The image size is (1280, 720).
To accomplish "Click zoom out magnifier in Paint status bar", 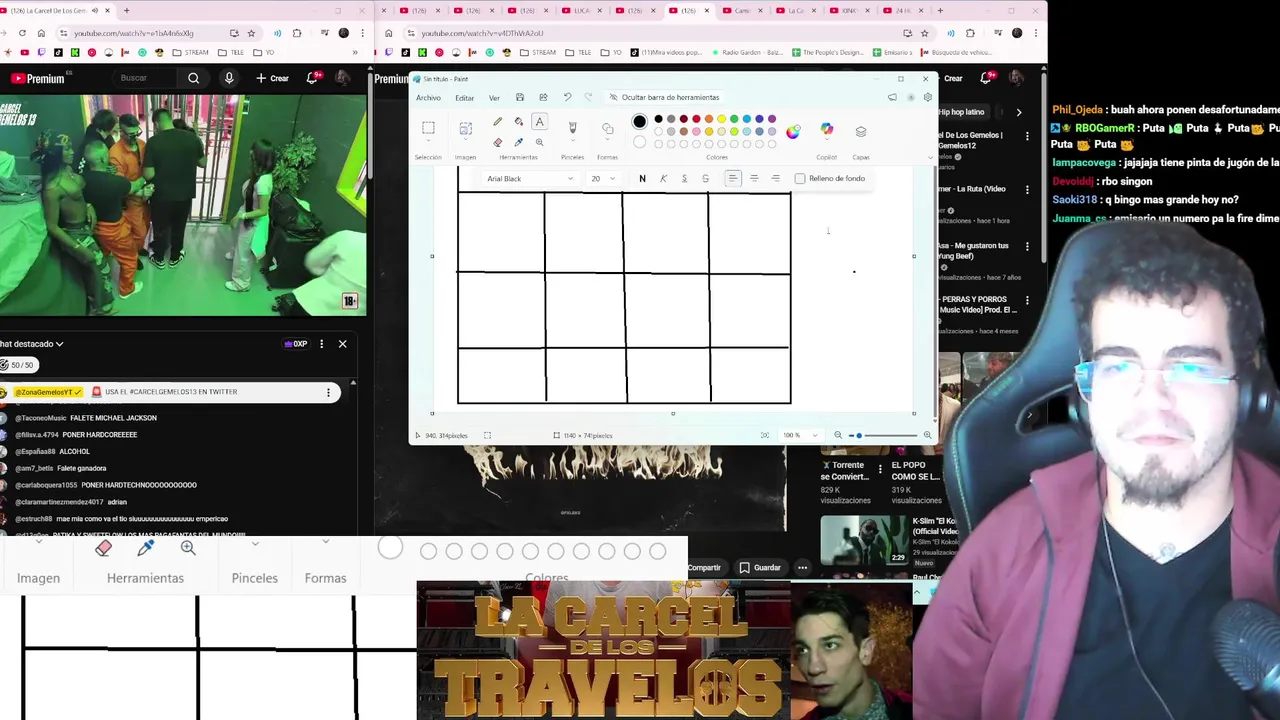I will pos(838,435).
